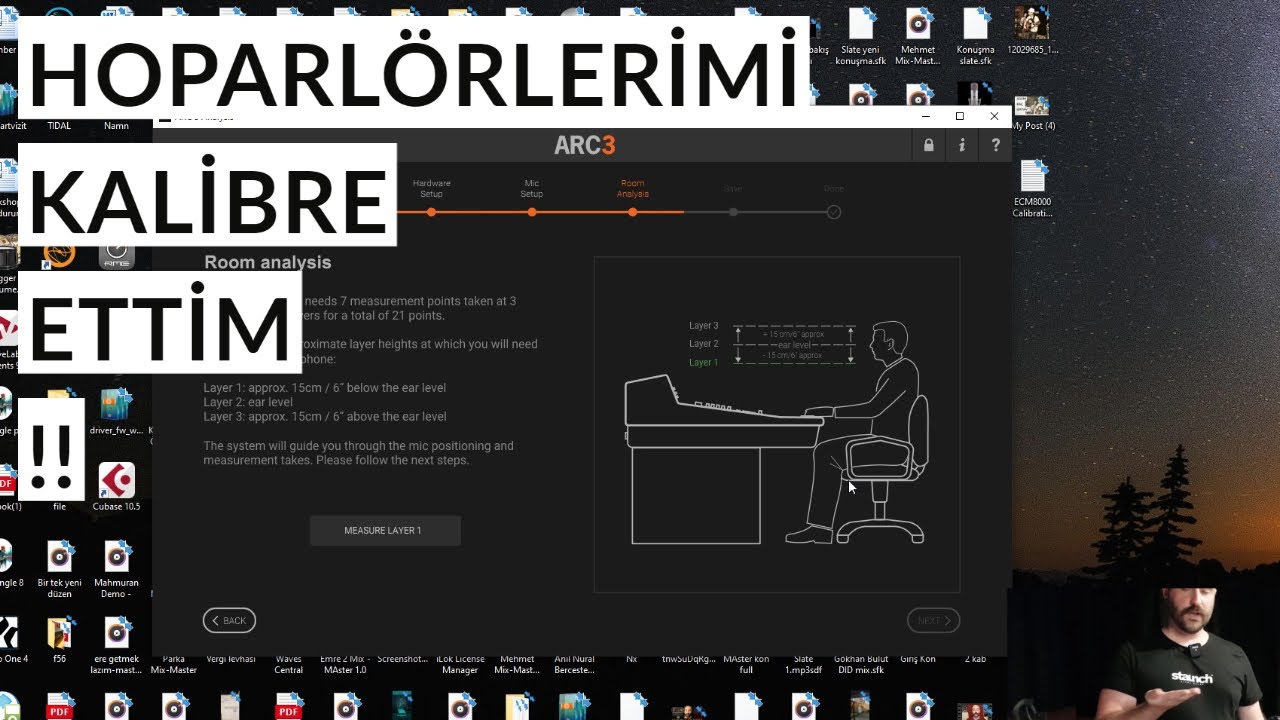The image size is (1280, 720).
Task: Click the Layer 1 label in diagram
Action: (x=703, y=362)
